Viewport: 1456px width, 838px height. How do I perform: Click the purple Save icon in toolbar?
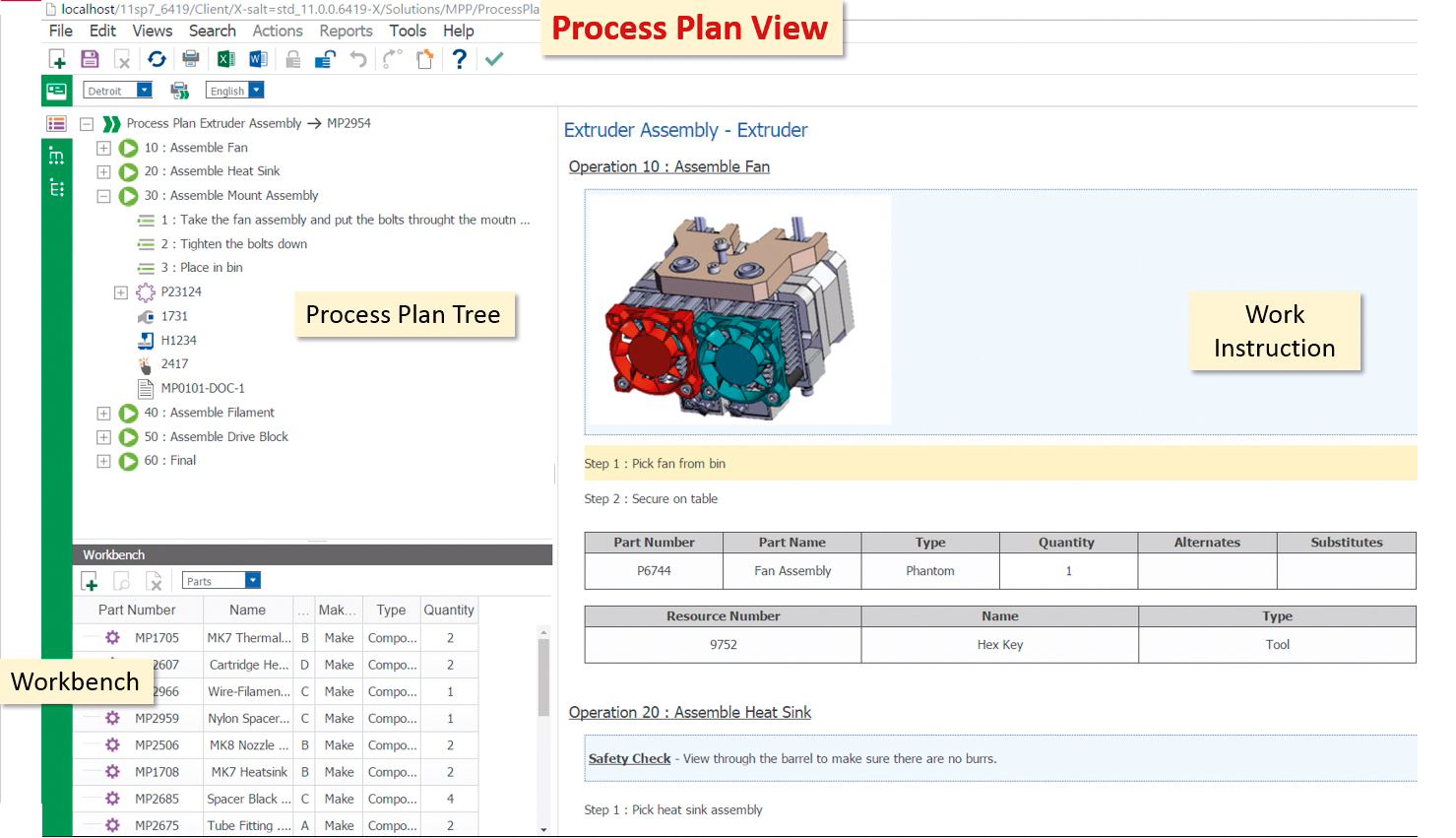(x=90, y=59)
